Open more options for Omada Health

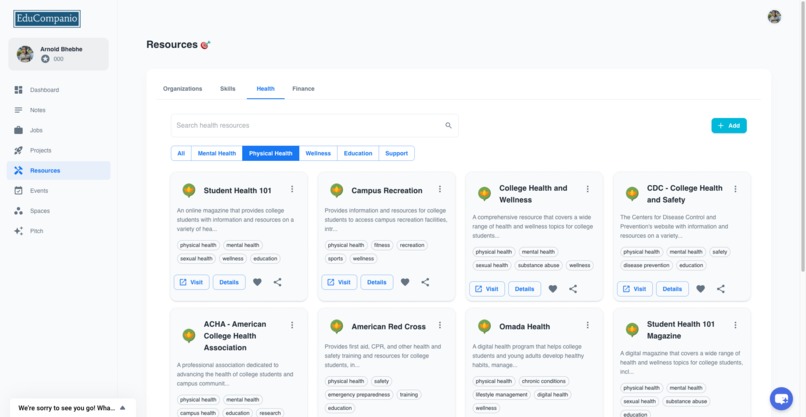[588, 325]
